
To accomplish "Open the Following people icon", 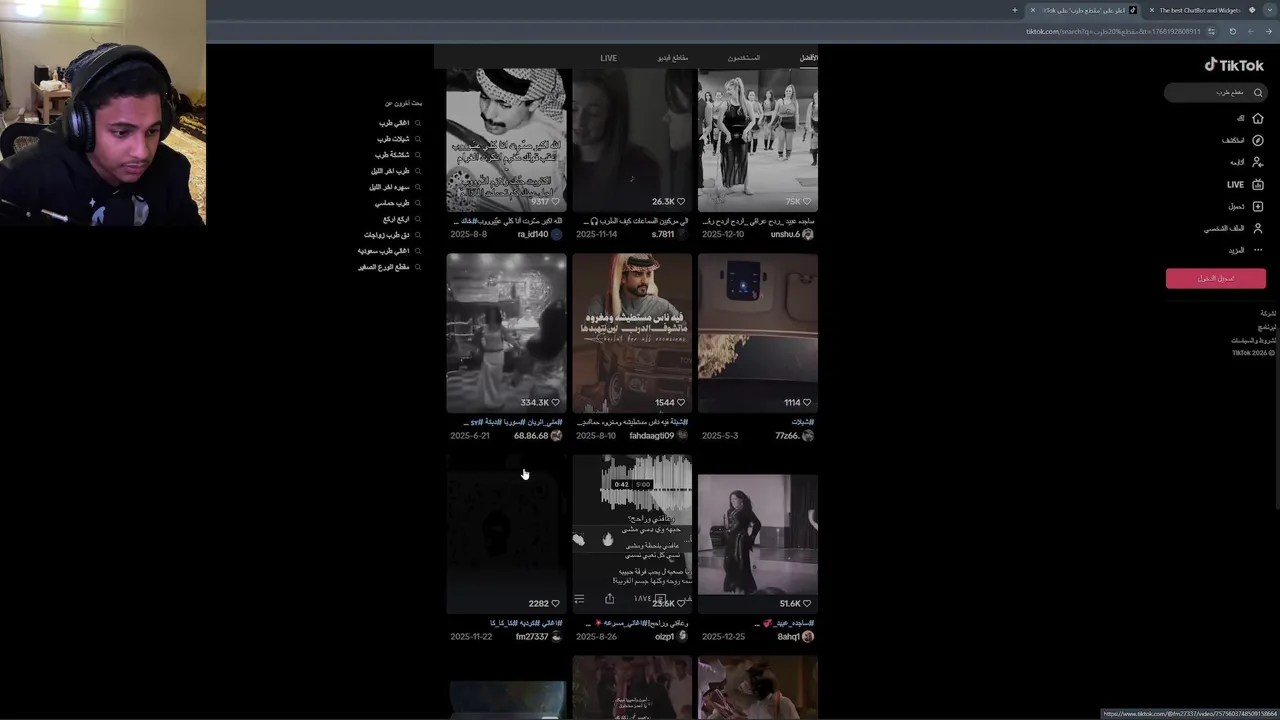I will (x=1258, y=162).
